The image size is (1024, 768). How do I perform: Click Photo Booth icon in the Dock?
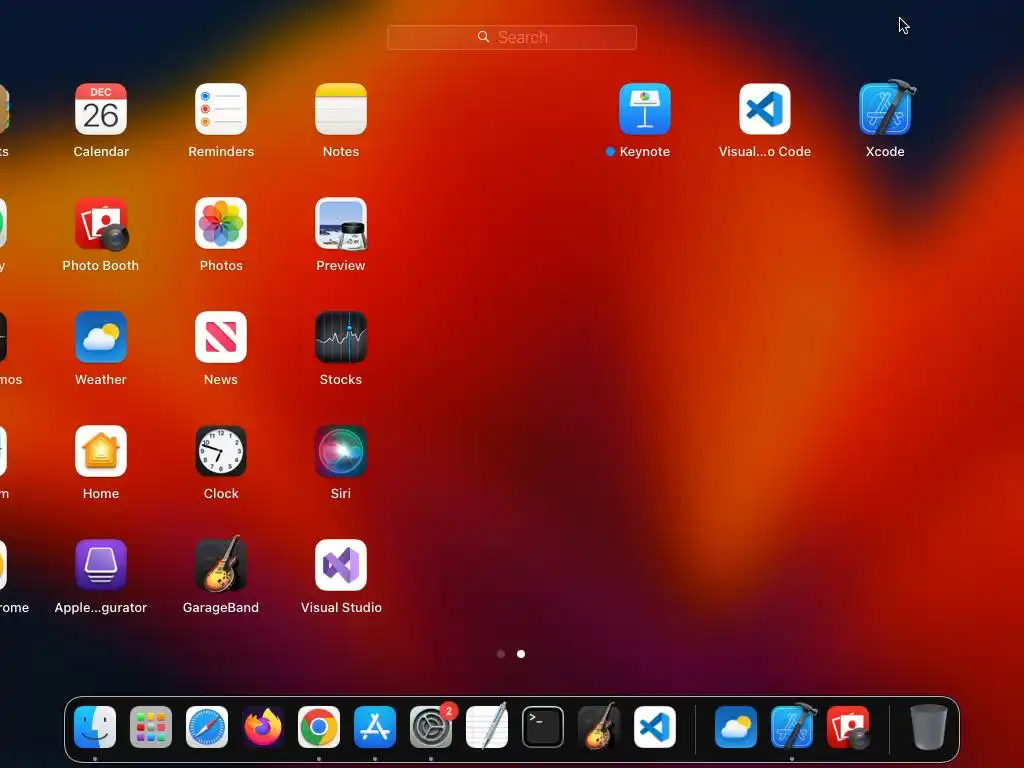click(848, 727)
